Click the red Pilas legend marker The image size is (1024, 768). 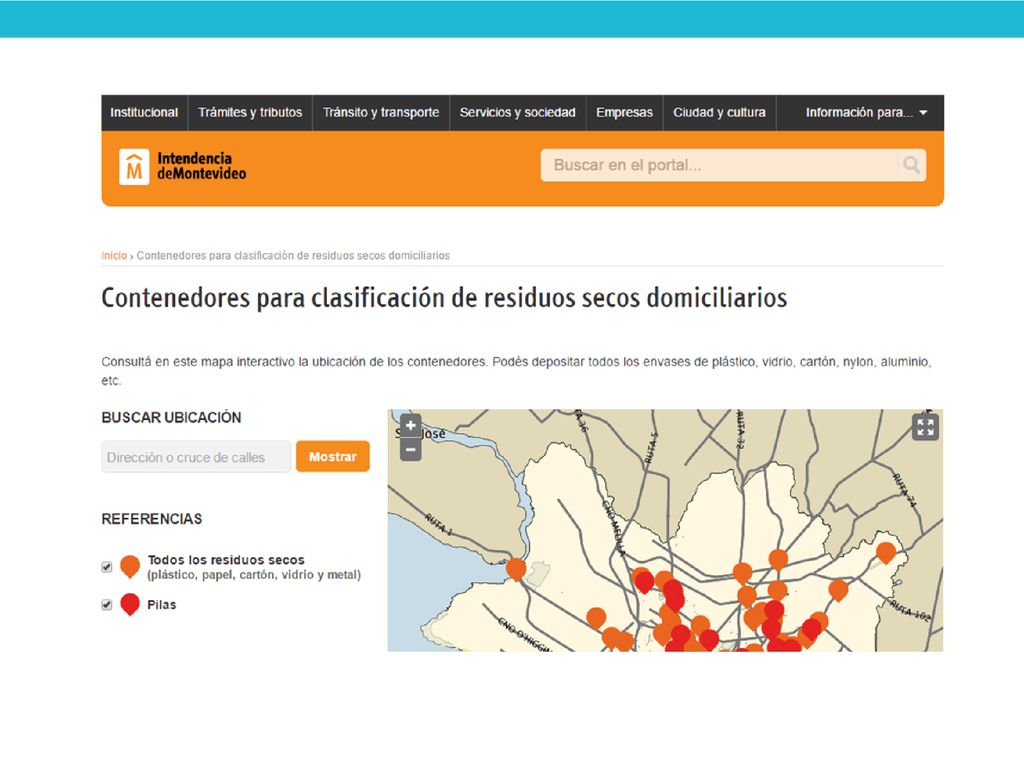(130, 604)
